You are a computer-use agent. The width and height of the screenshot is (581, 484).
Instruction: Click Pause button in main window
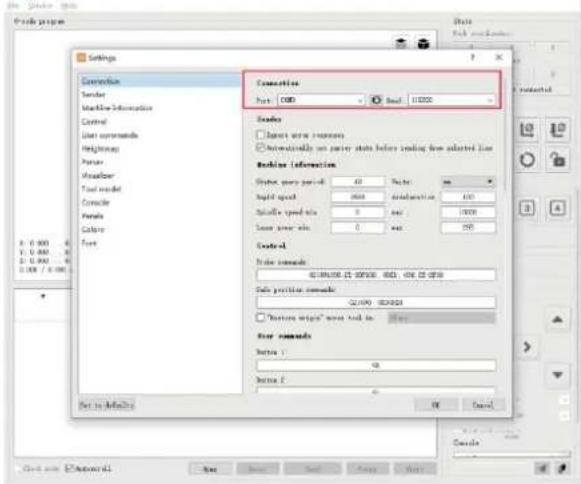(367, 469)
